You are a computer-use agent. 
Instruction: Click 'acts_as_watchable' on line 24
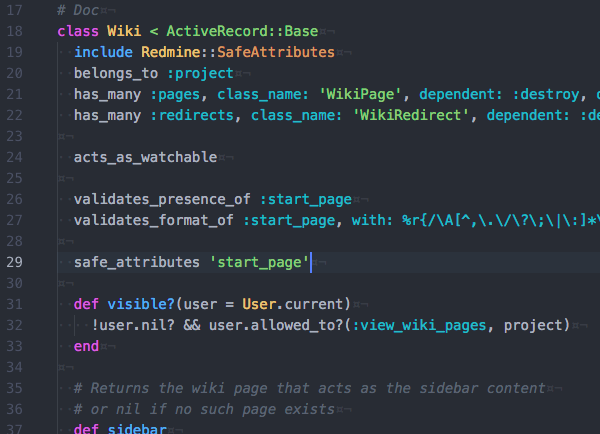[145, 158]
